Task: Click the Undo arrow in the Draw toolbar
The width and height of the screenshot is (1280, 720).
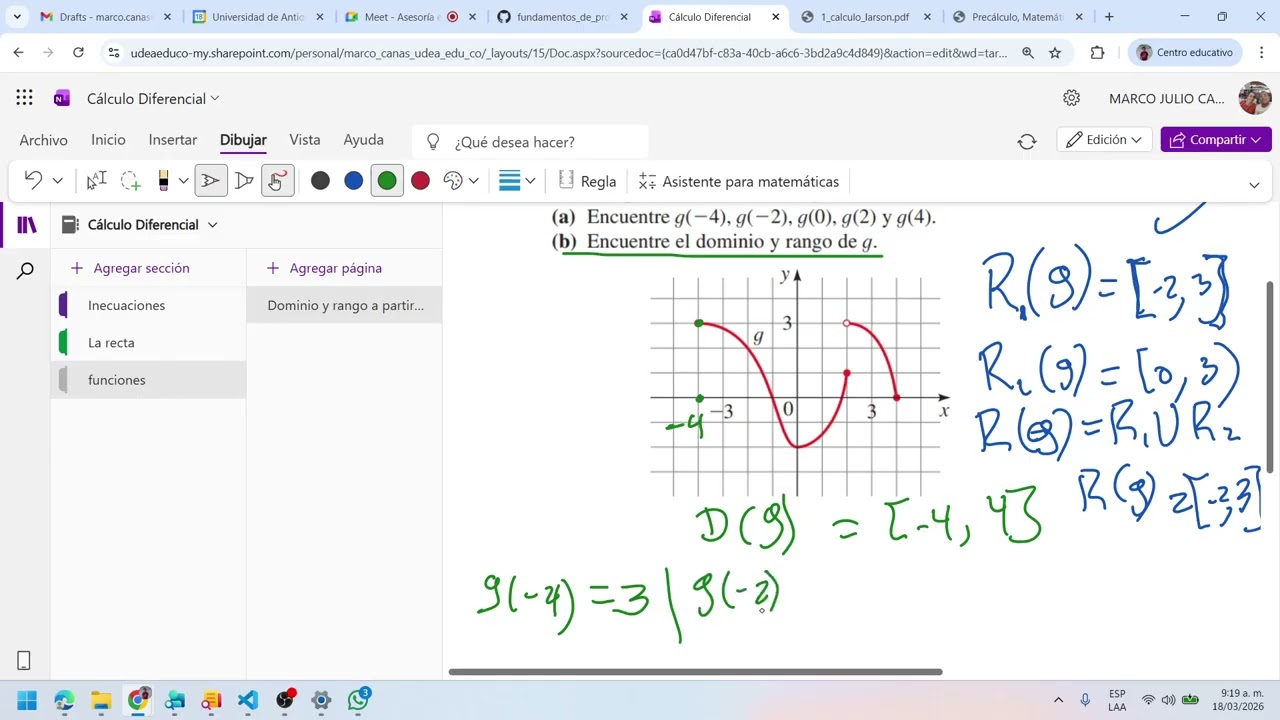Action: tap(33, 181)
